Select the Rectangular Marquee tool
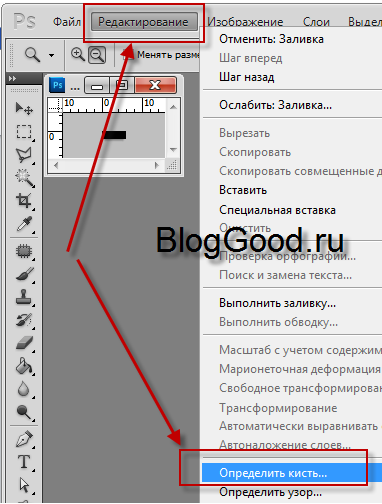This screenshot has width=382, height=504. pyautogui.click(x=24, y=132)
